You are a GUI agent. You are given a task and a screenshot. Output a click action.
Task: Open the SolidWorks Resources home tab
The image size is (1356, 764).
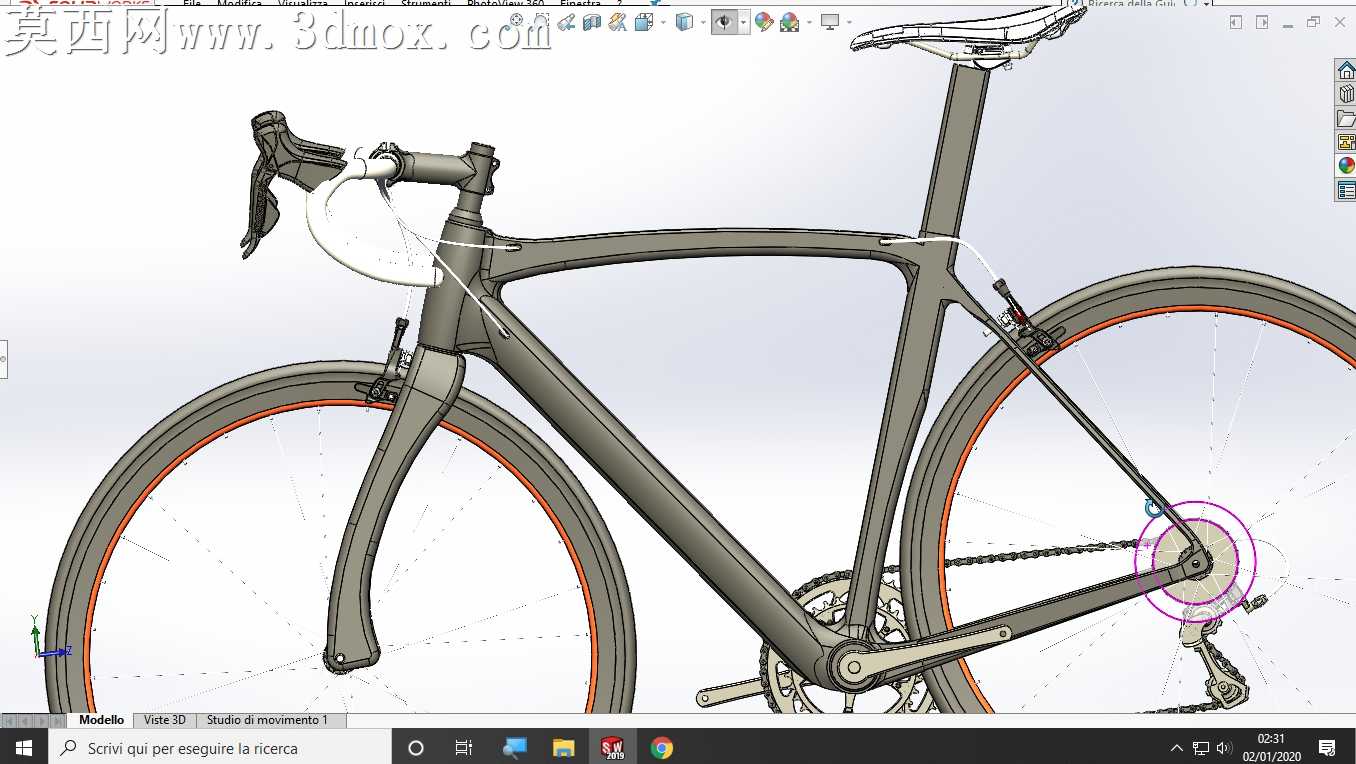[x=1346, y=70]
